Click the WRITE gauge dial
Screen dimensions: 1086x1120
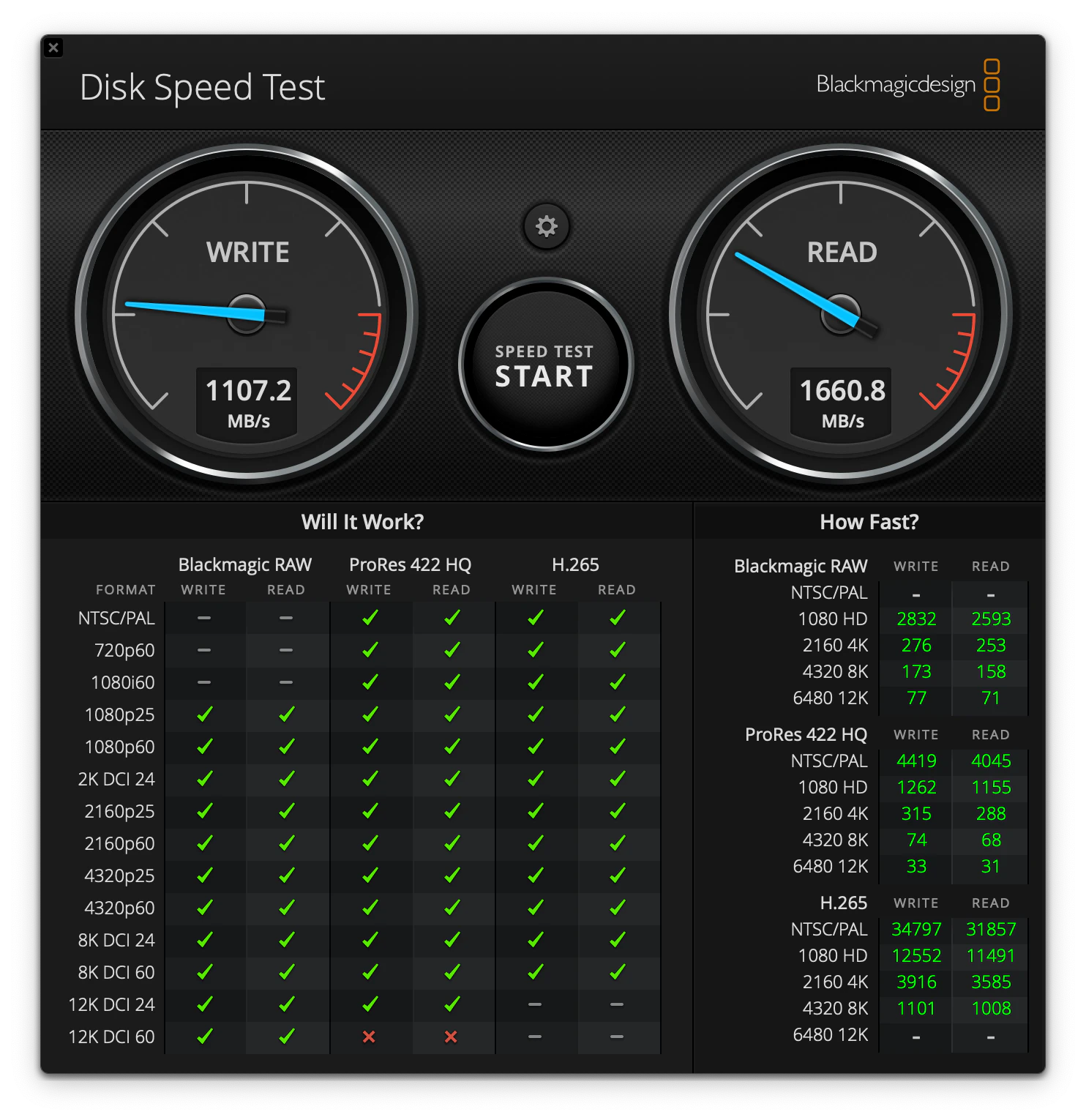coord(247,314)
